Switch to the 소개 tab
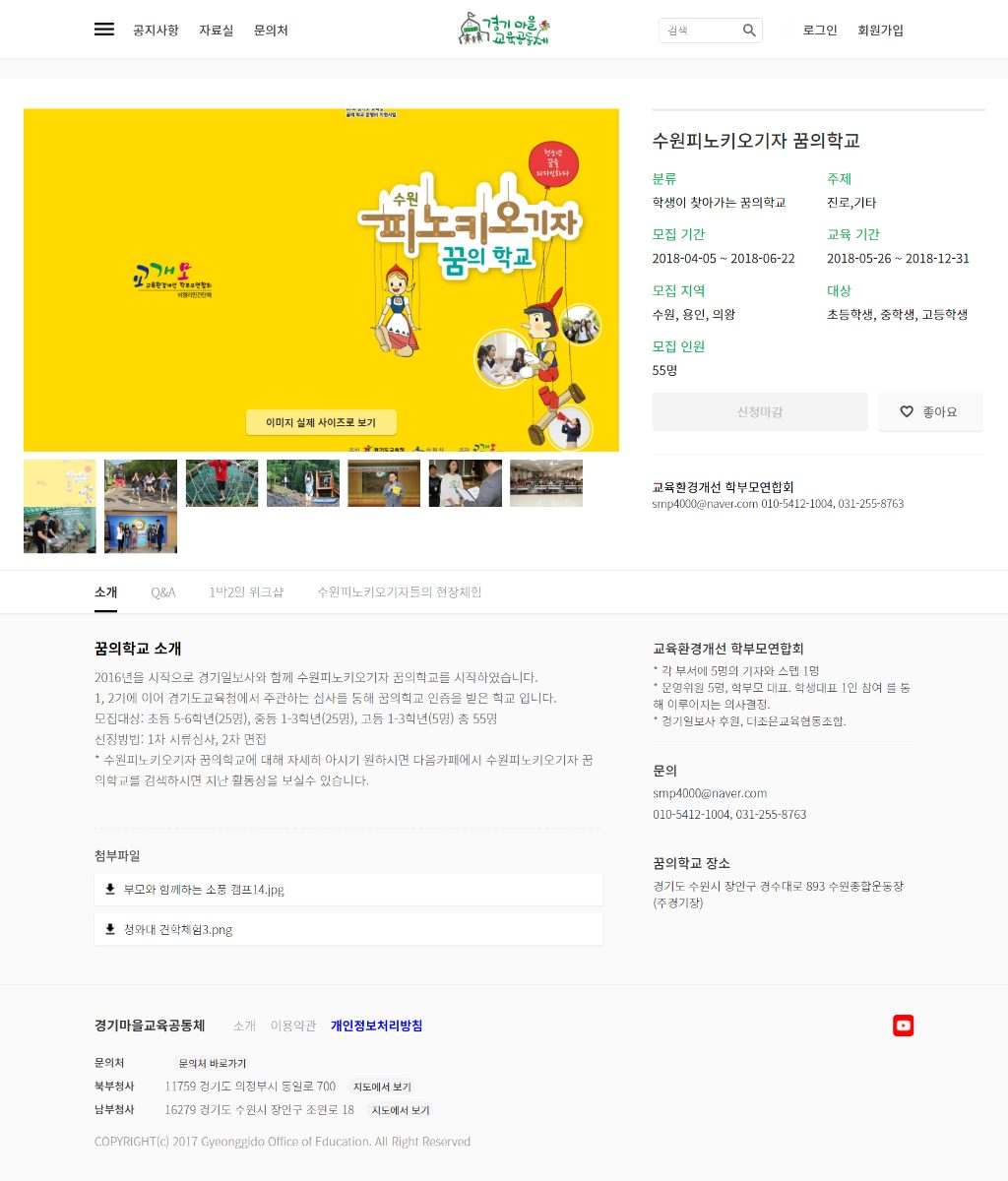The image size is (1008, 1181). pyautogui.click(x=106, y=592)
